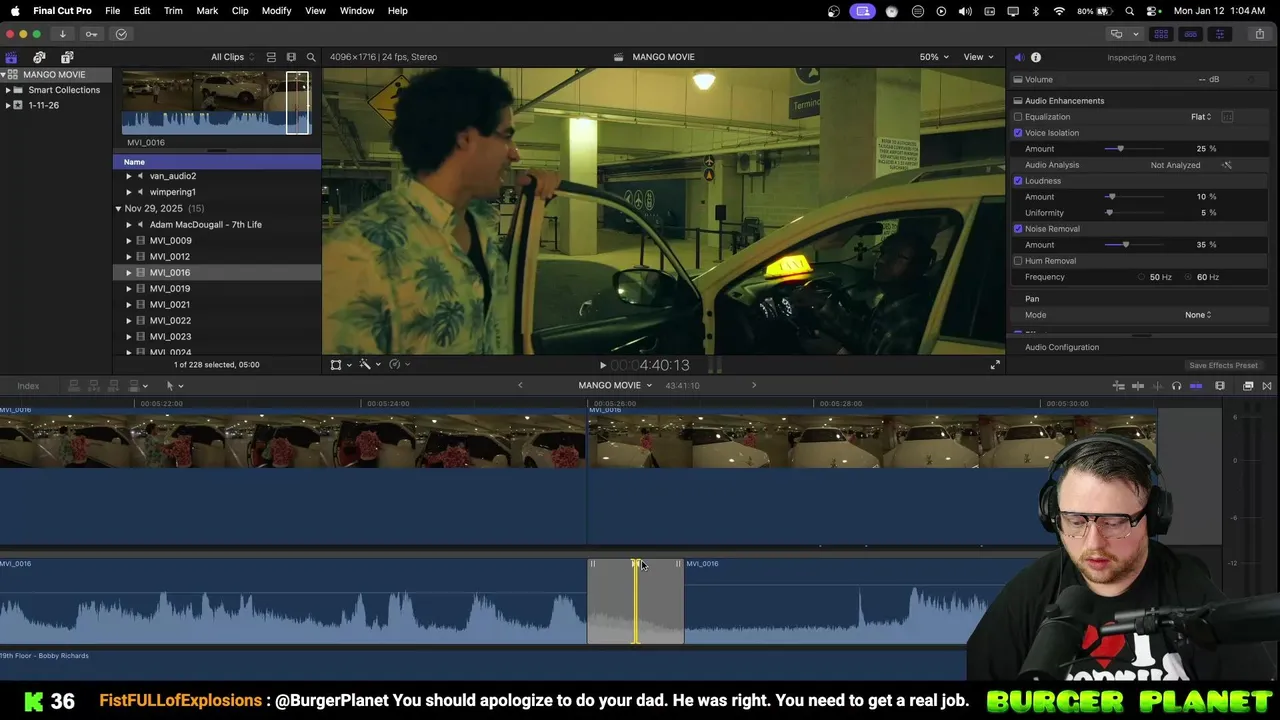The image size is (1280, 720).
Task: Open the Info inspector icon
Action: click(x=1036, y=57)
